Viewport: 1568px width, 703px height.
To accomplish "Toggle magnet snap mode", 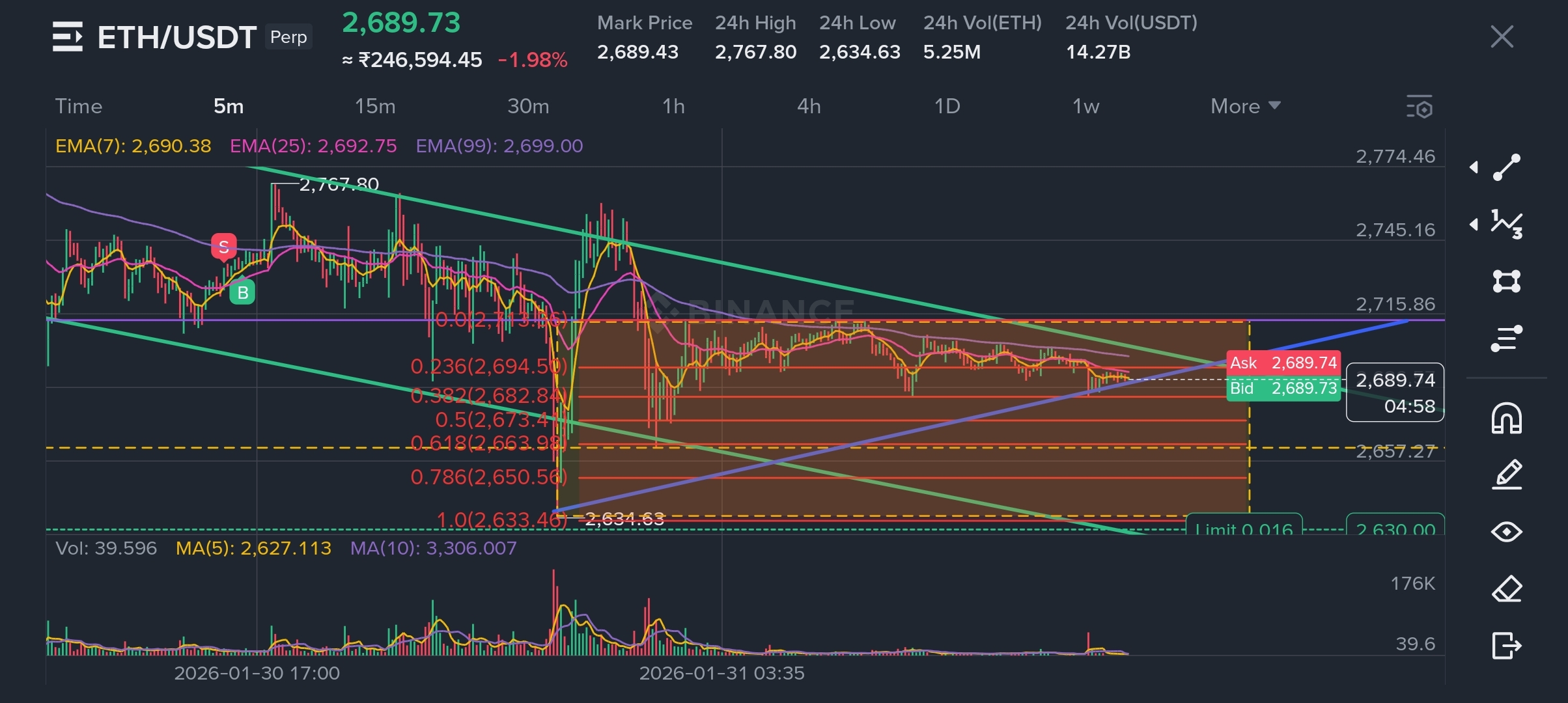I will [x=1506, y=418].
